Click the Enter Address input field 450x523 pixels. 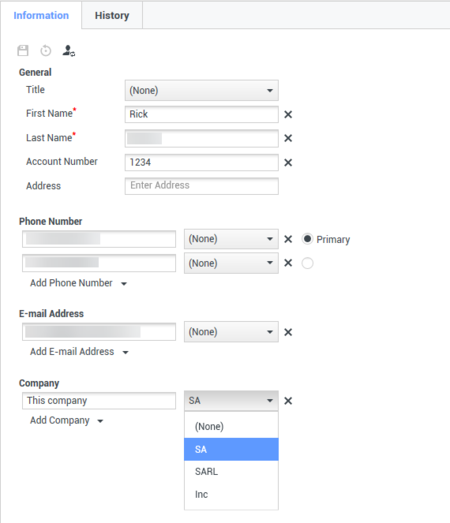click(202, 186)
